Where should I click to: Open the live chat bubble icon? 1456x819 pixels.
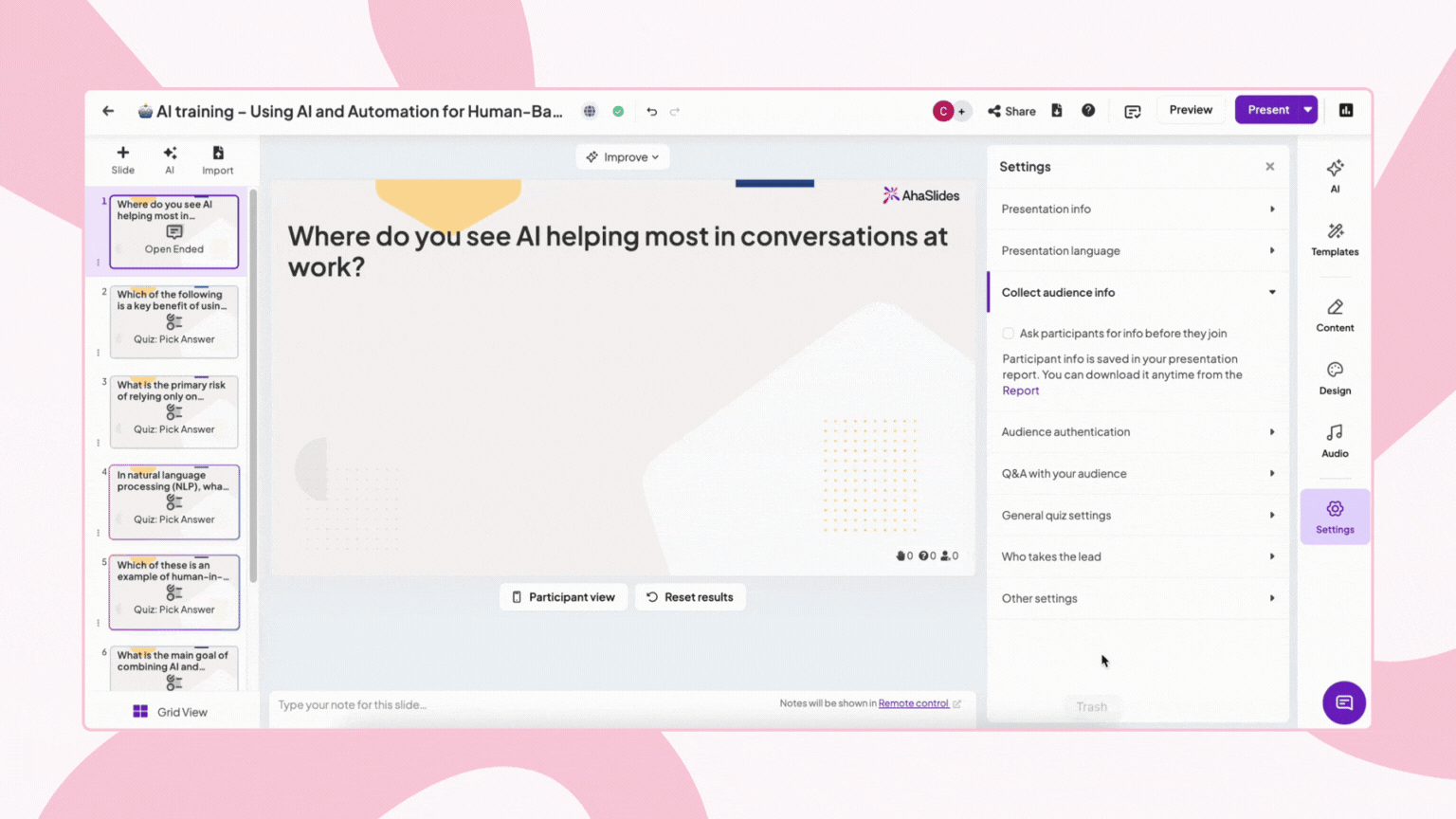point(1344,702)
